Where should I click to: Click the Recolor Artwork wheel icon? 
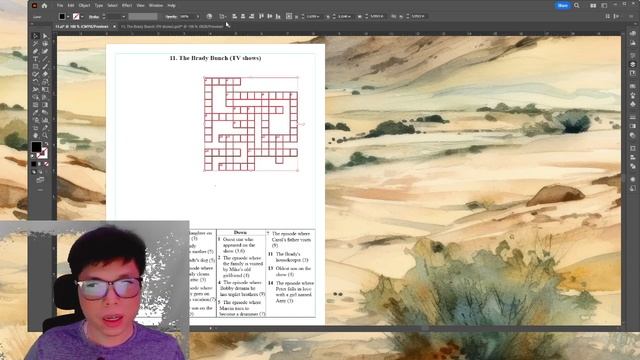pyautogui.click(x=209, y=16)
